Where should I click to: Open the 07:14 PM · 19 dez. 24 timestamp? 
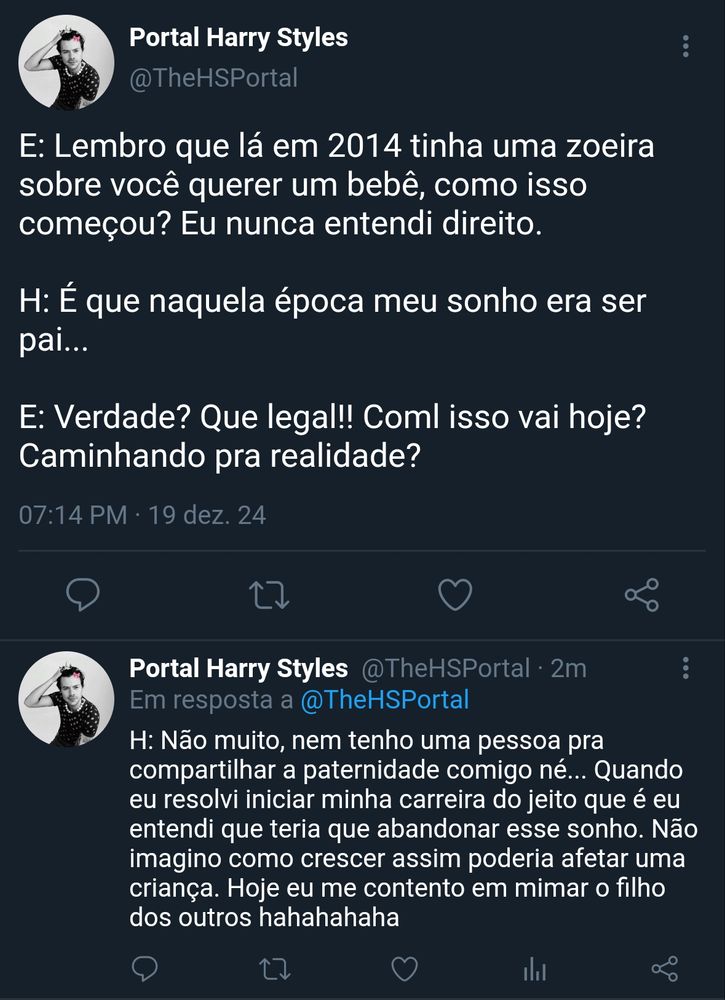tap(143, 515)
